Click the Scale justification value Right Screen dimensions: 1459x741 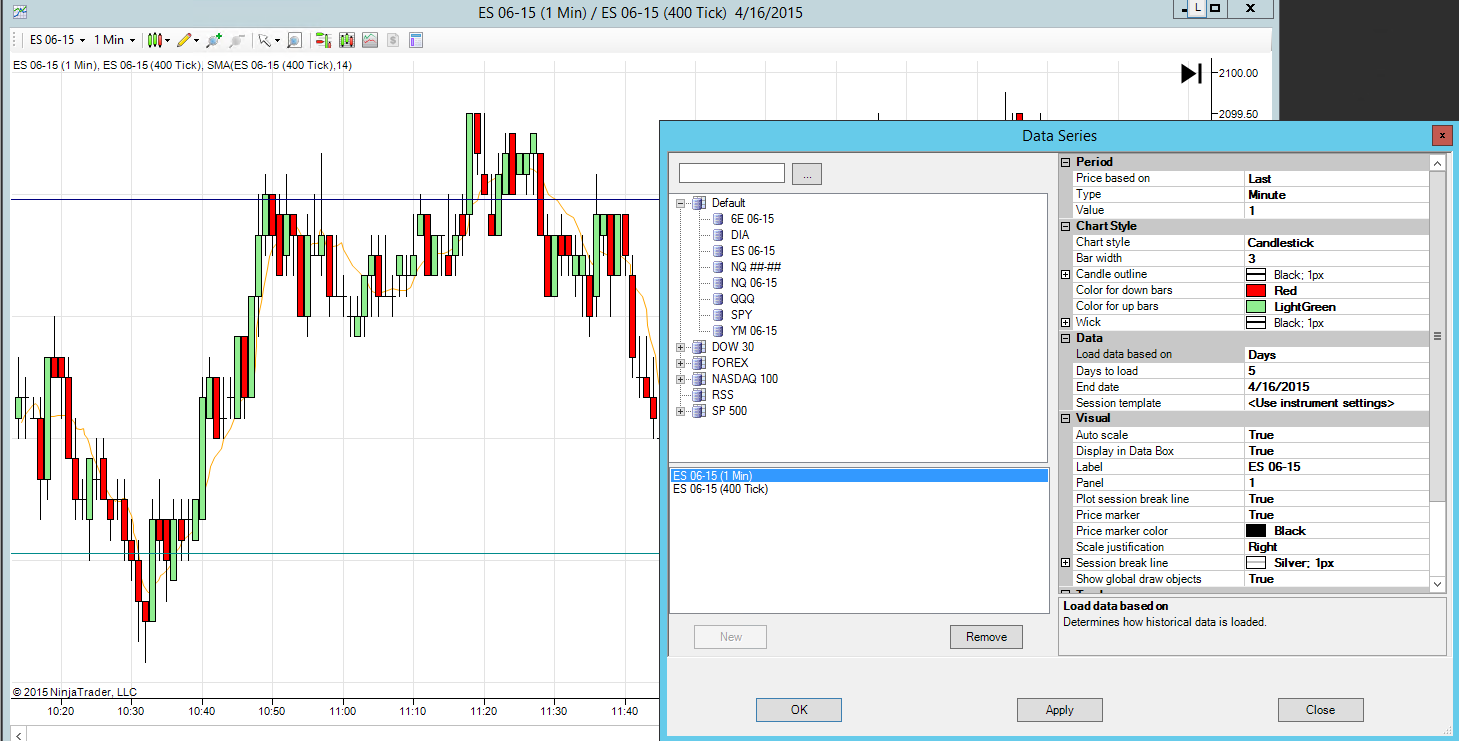coord(1337,547)
